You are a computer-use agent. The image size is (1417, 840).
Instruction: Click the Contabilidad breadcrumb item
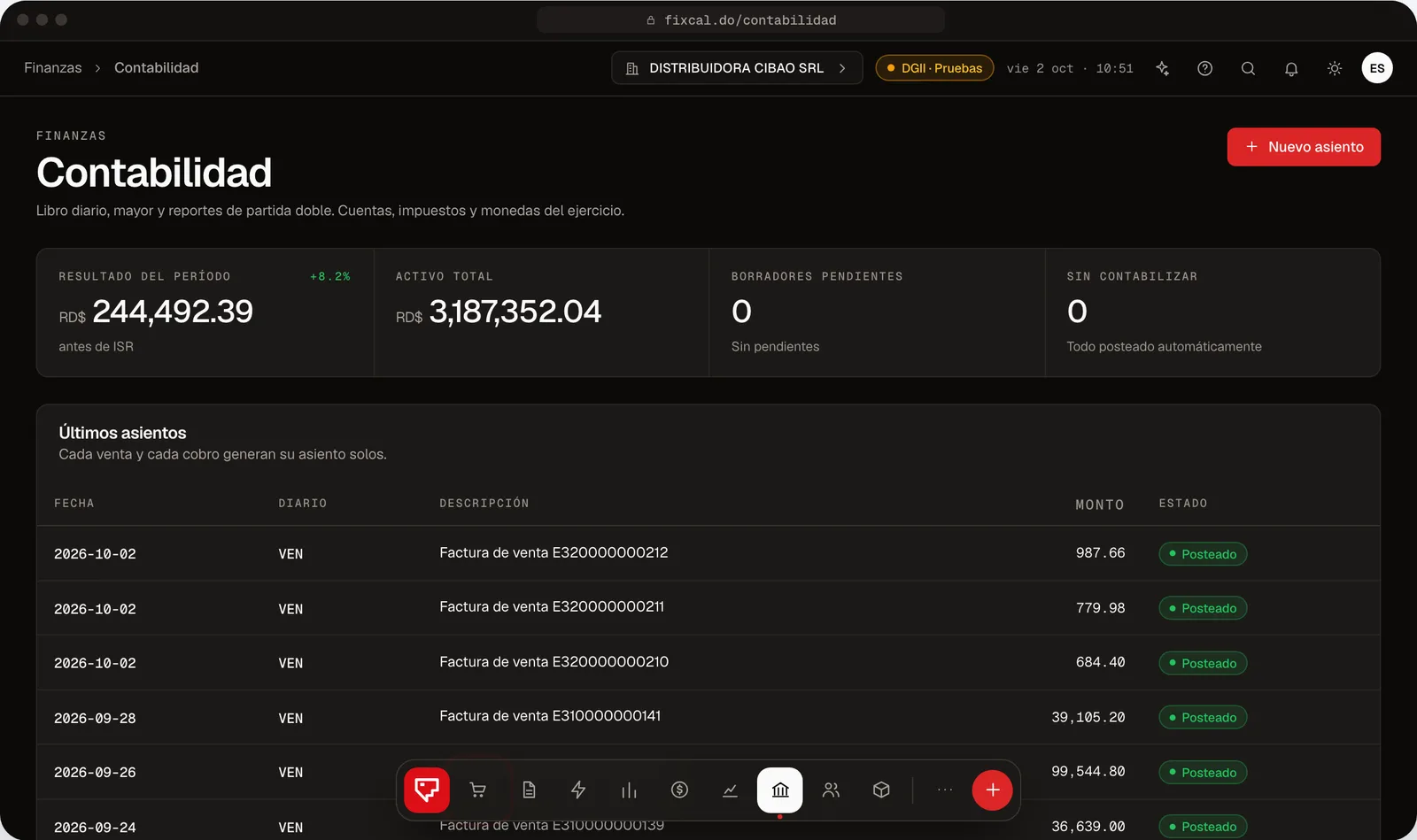(x=156, y=68)
